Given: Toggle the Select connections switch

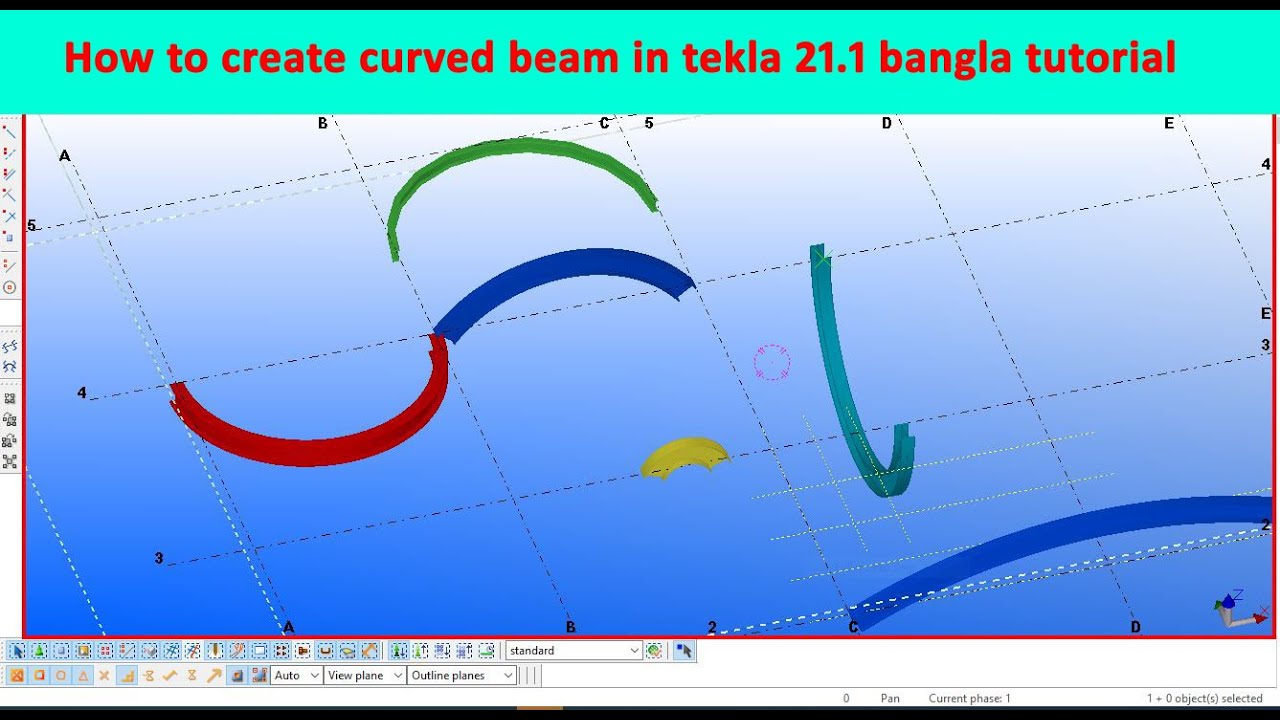Looking at the screenshot, I should (38, 650).
